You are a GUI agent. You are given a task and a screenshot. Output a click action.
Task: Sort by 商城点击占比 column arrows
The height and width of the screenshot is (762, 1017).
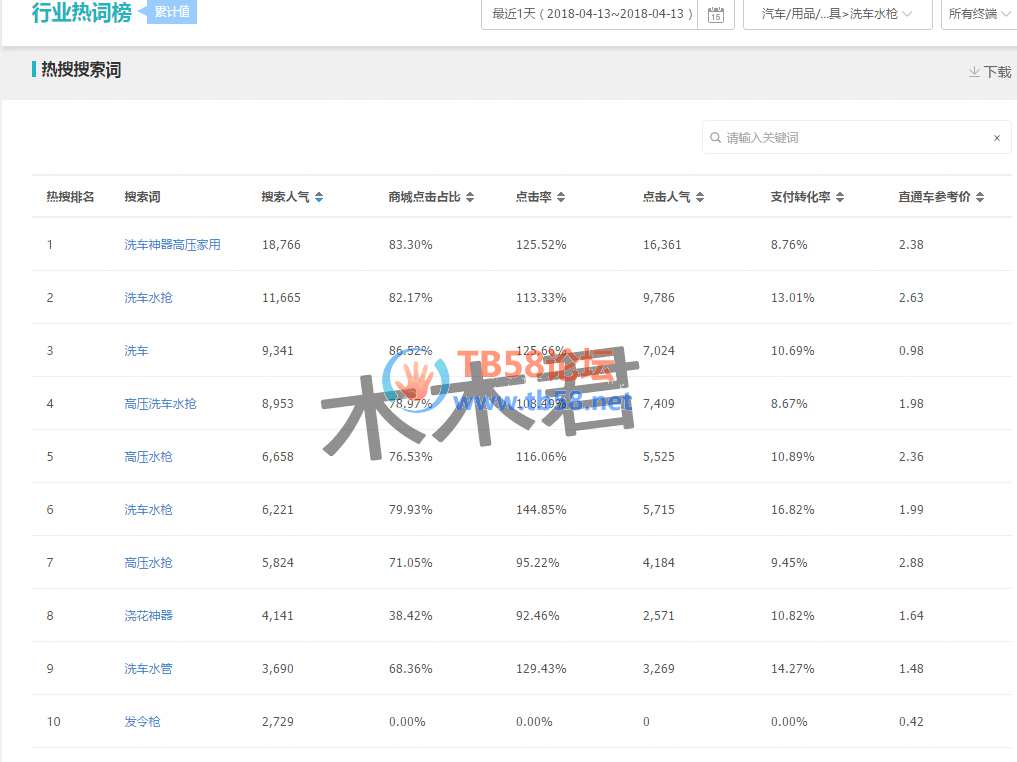pos(470,198)
